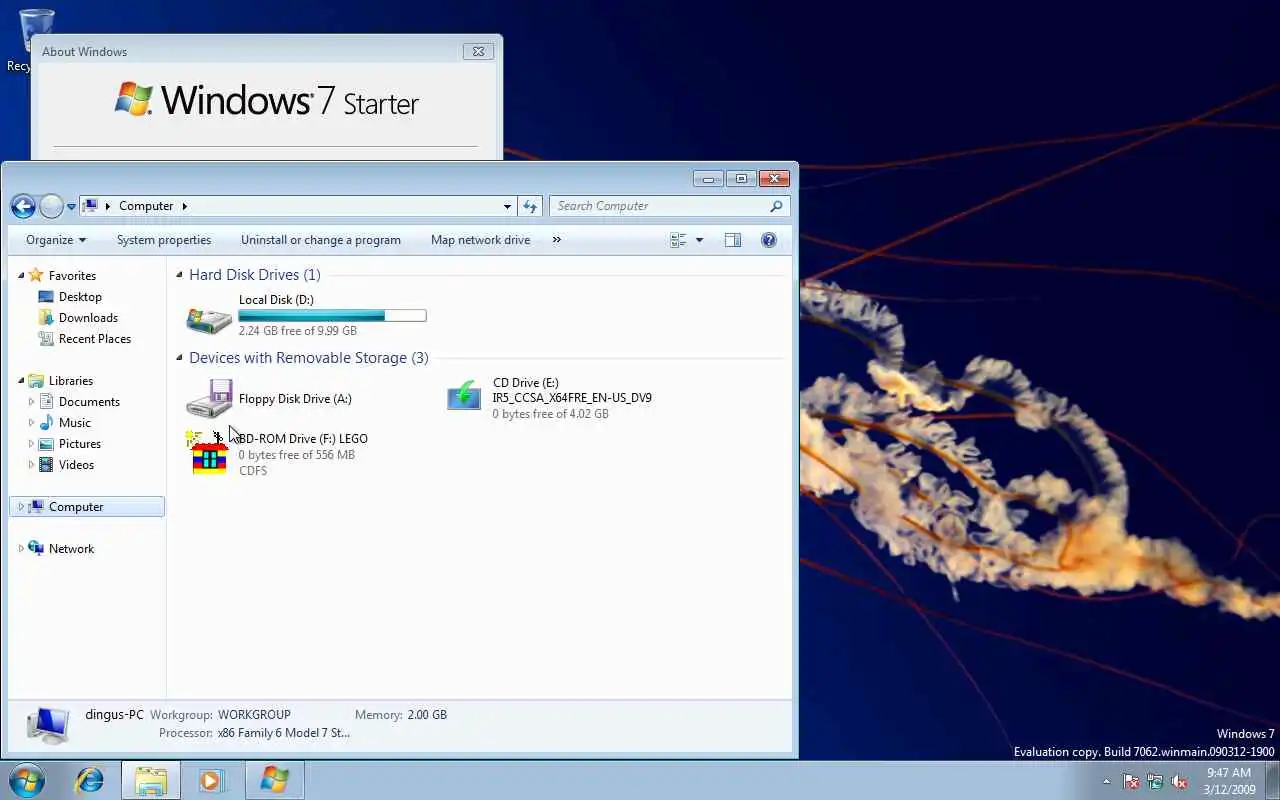Select Desktop under Favorites
This screenshot has width=1280, height=800.
(x=80, y=297)
